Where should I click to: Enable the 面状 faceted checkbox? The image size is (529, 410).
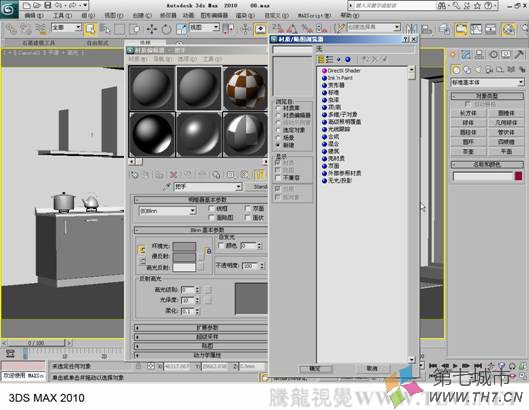tap(247, 218)
